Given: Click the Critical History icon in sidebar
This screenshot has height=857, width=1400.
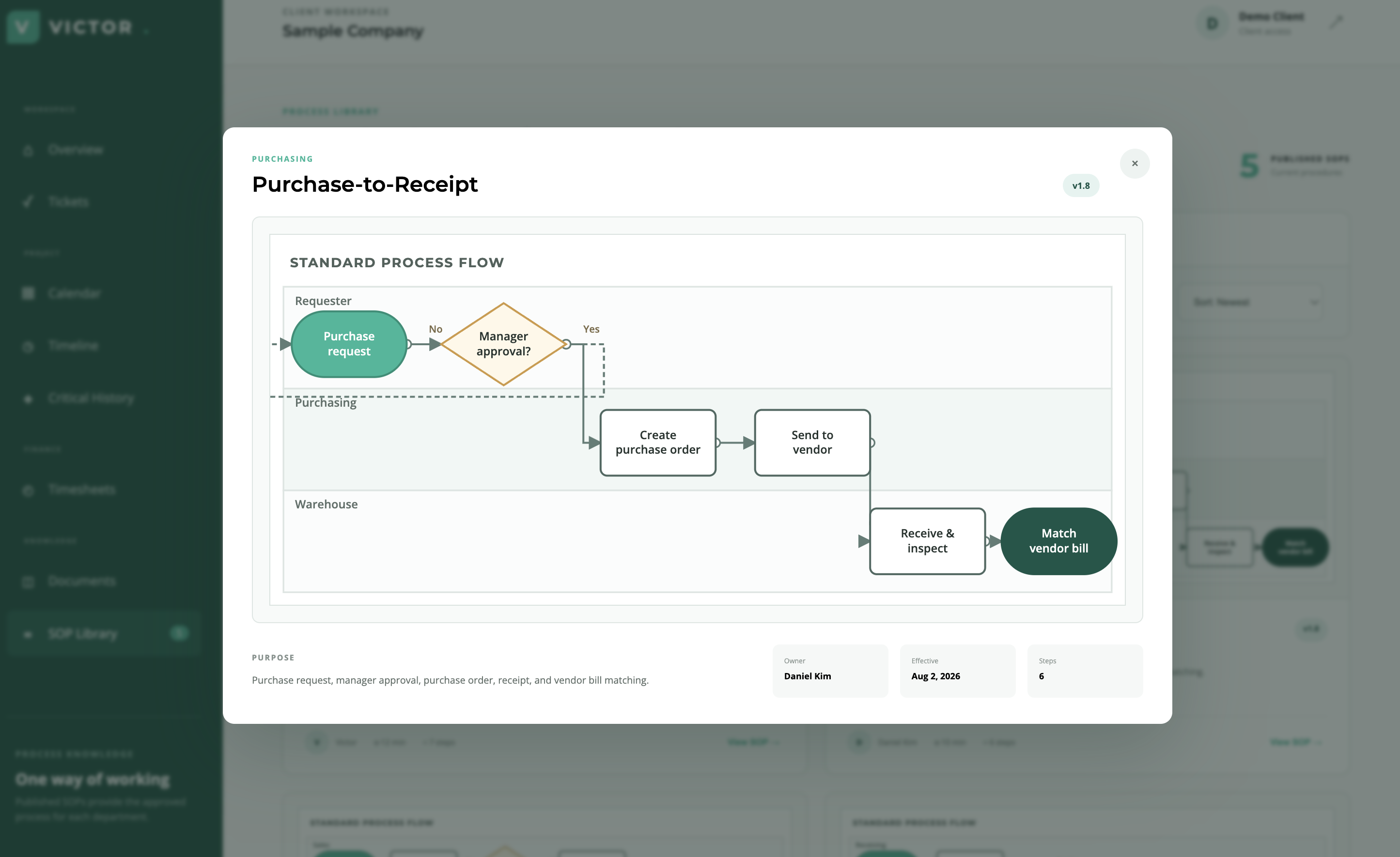Looking at the screenshot, I should [x=28, y=398].
